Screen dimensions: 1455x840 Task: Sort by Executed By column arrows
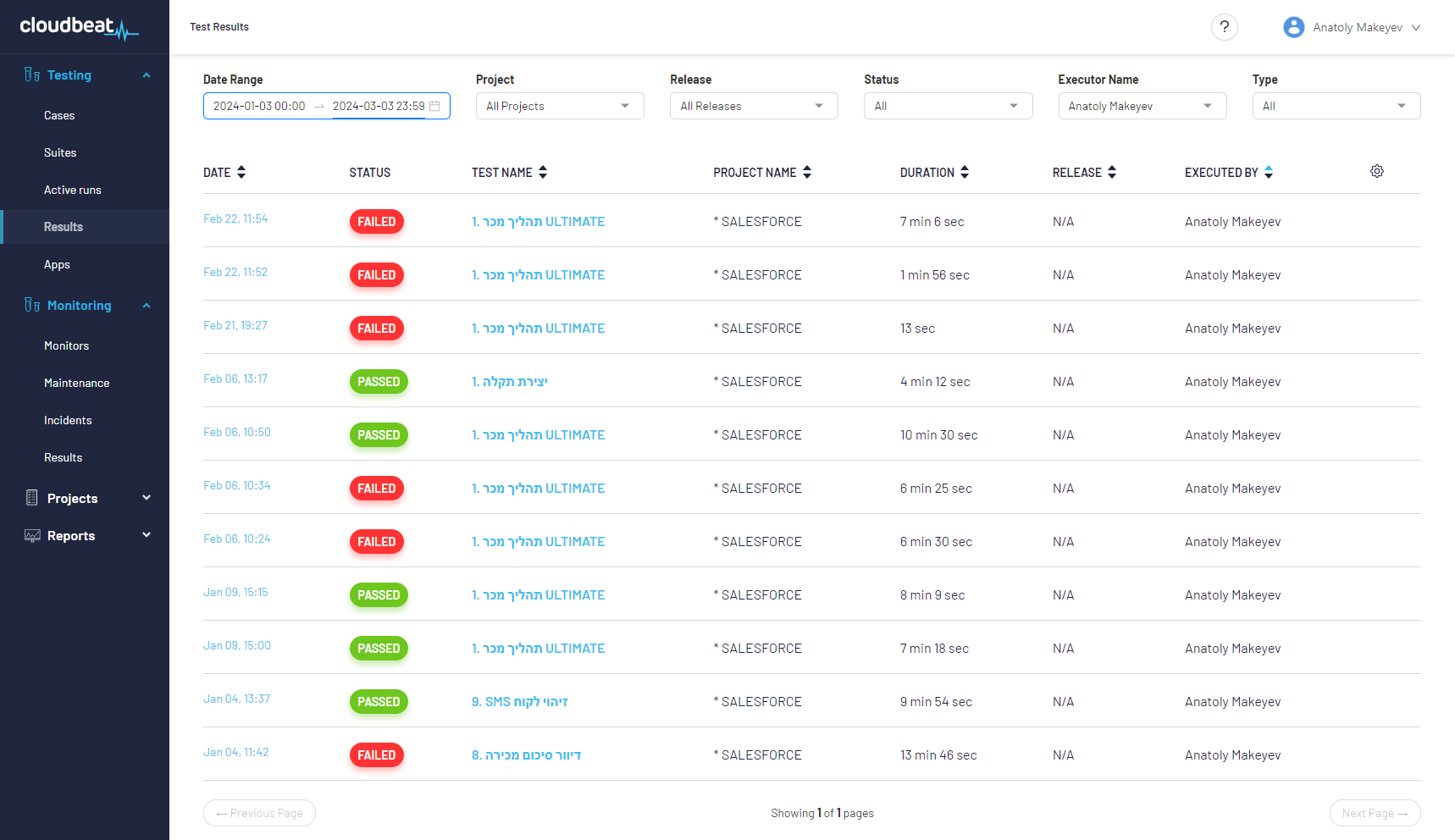1268,172
